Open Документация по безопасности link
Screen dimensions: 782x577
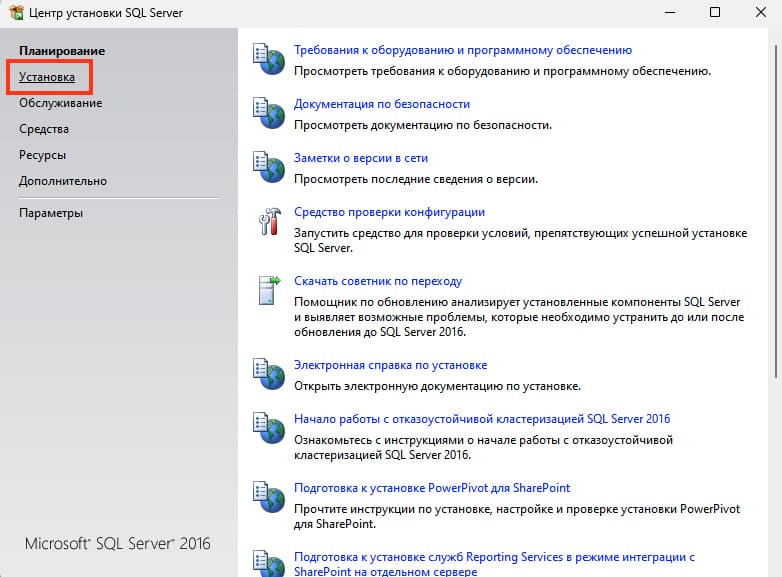(382, 104)
